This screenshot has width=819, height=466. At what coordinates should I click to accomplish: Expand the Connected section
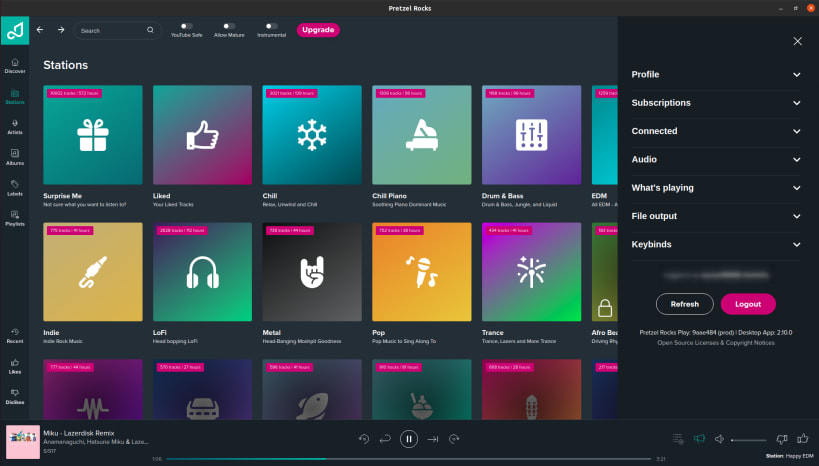point(716,131)
